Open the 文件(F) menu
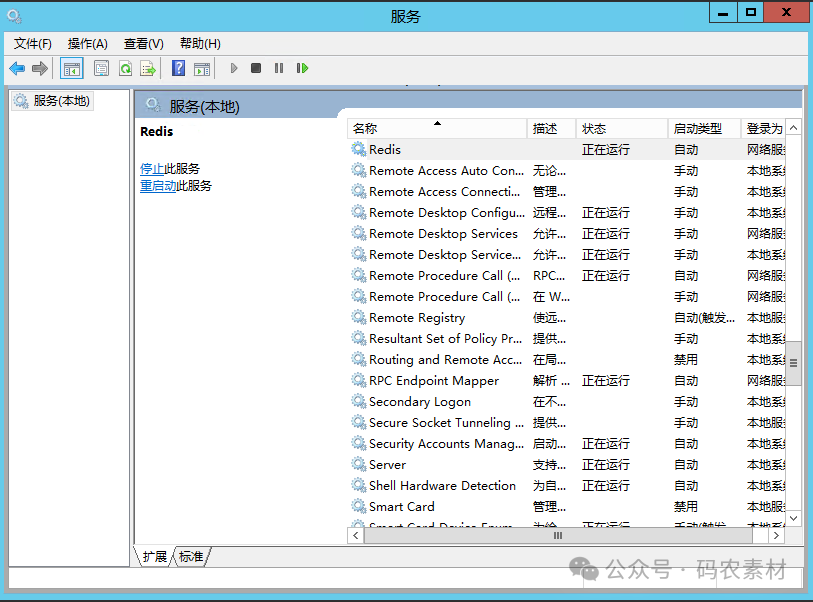 [33, 44]
